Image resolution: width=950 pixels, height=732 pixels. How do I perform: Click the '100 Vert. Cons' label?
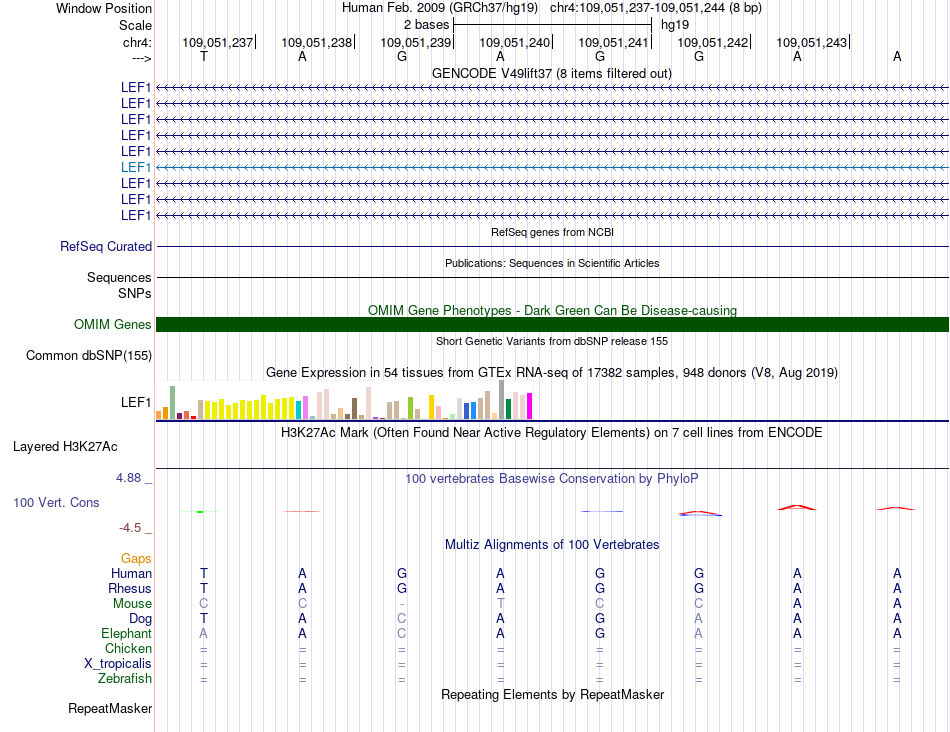click(56, 502)
